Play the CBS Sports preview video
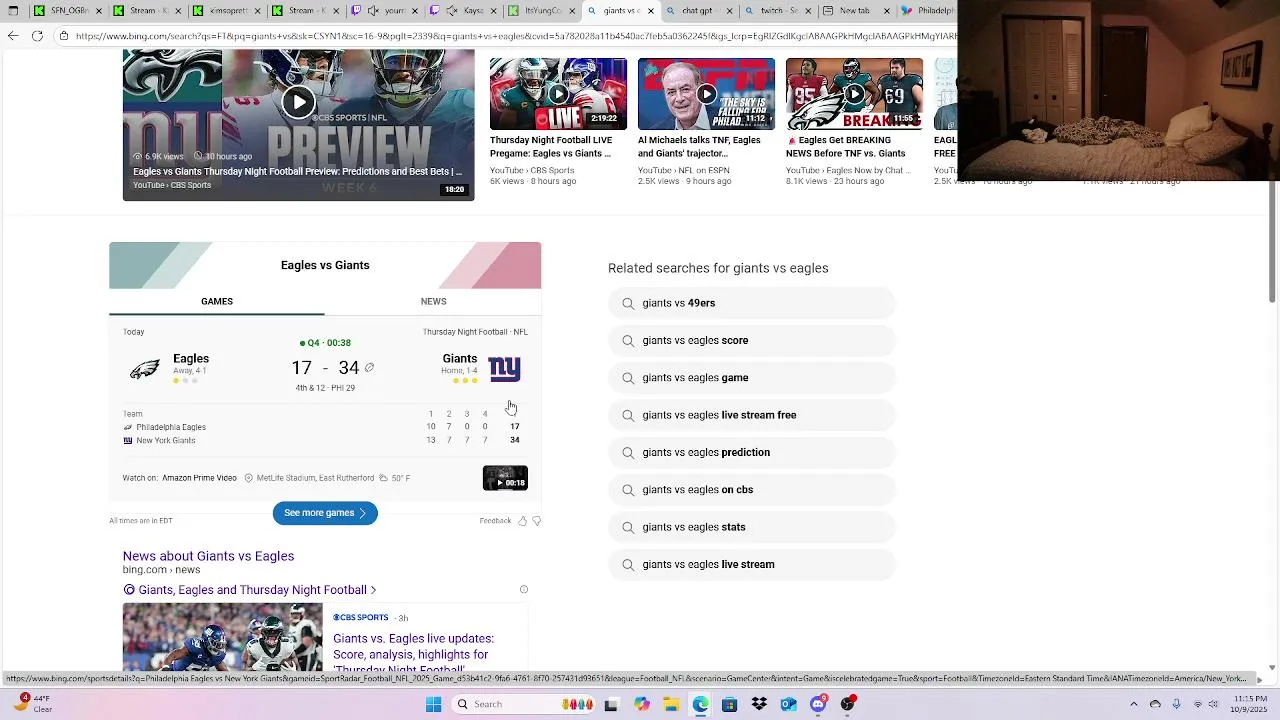The image size is (1280, 720). tap(298, 101)
